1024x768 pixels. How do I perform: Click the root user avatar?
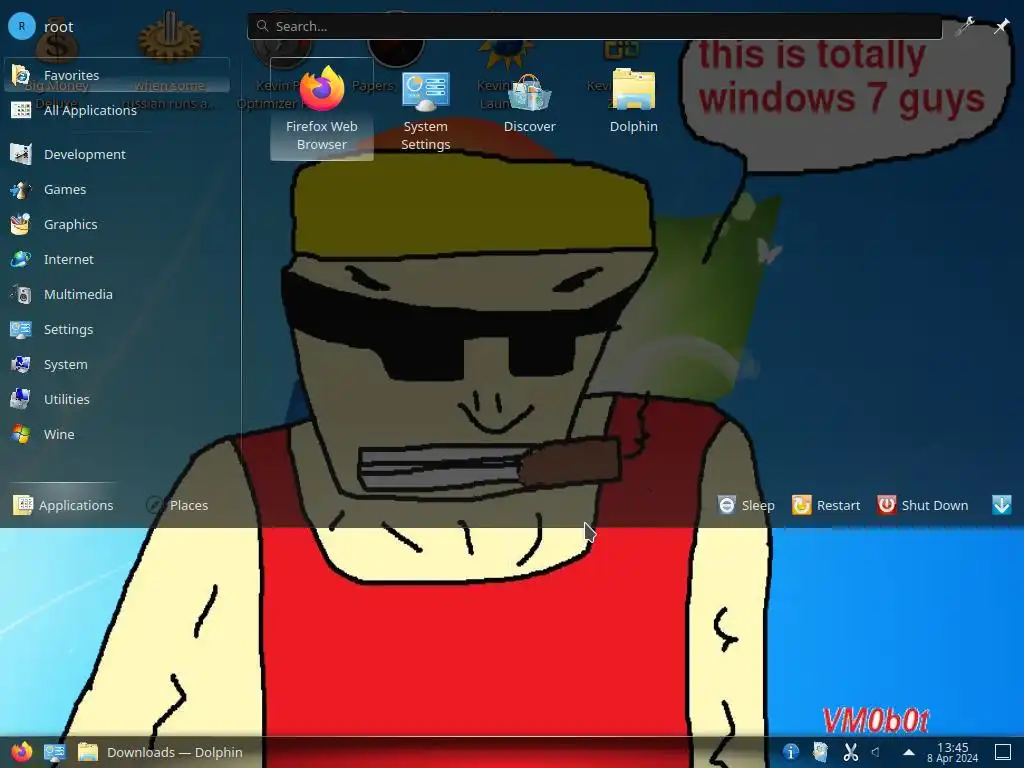click(x=22, y=26)
